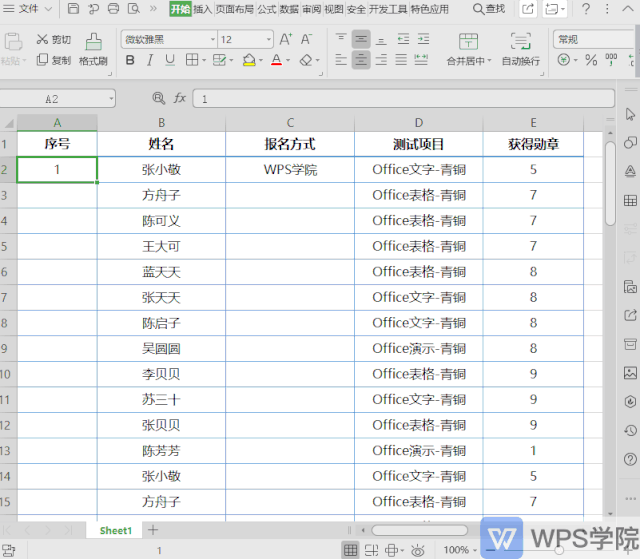Switch to normal view in status bar
Screen dimensions: 640x559
[x=350, y=550]
